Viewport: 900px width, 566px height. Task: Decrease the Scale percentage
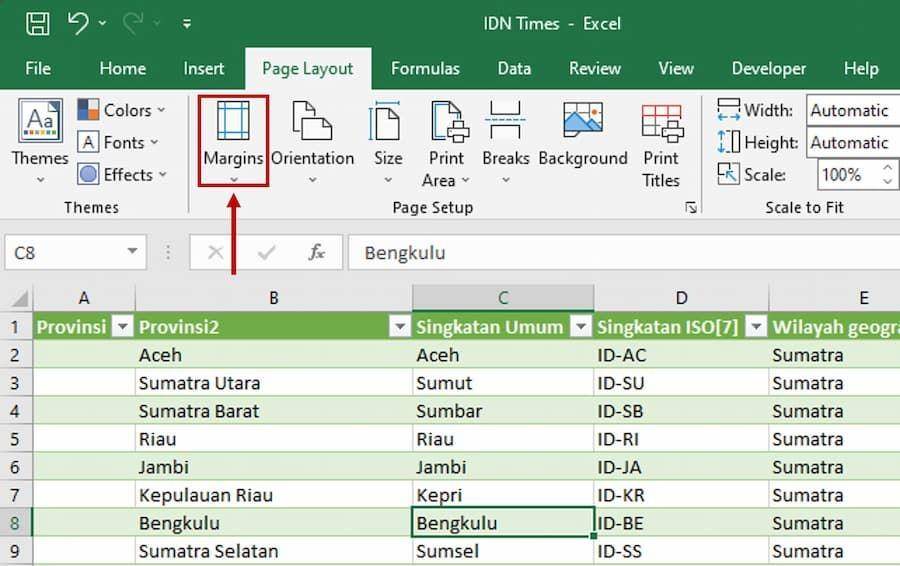pyautogui.click(x=887, y=181)
